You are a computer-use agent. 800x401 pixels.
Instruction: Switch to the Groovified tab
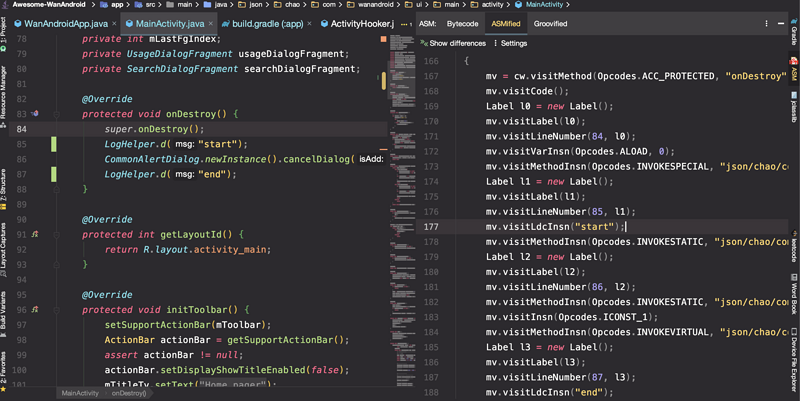[551, 22]
